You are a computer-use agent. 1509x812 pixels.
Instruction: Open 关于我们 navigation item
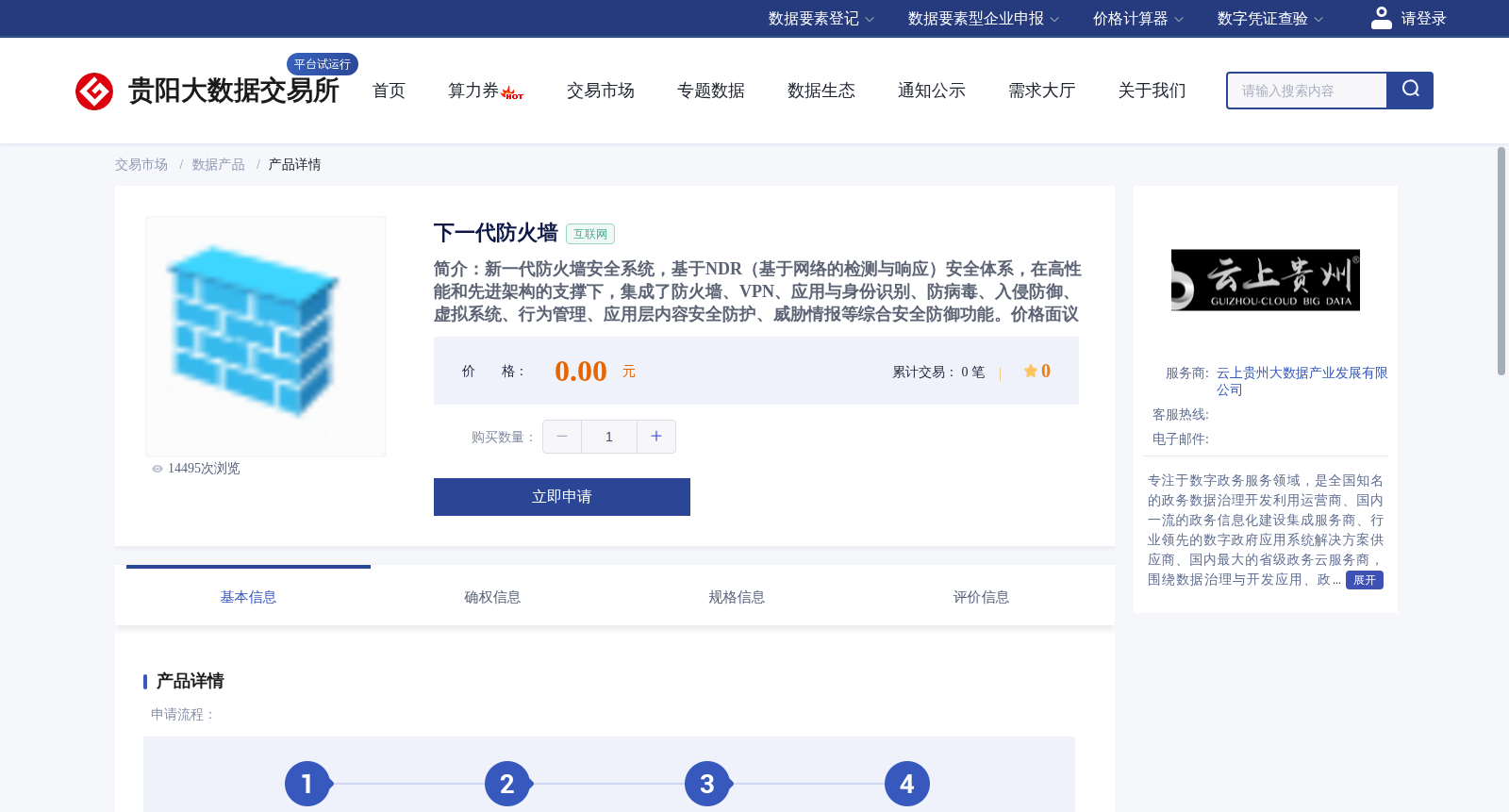pos(1152,91)
